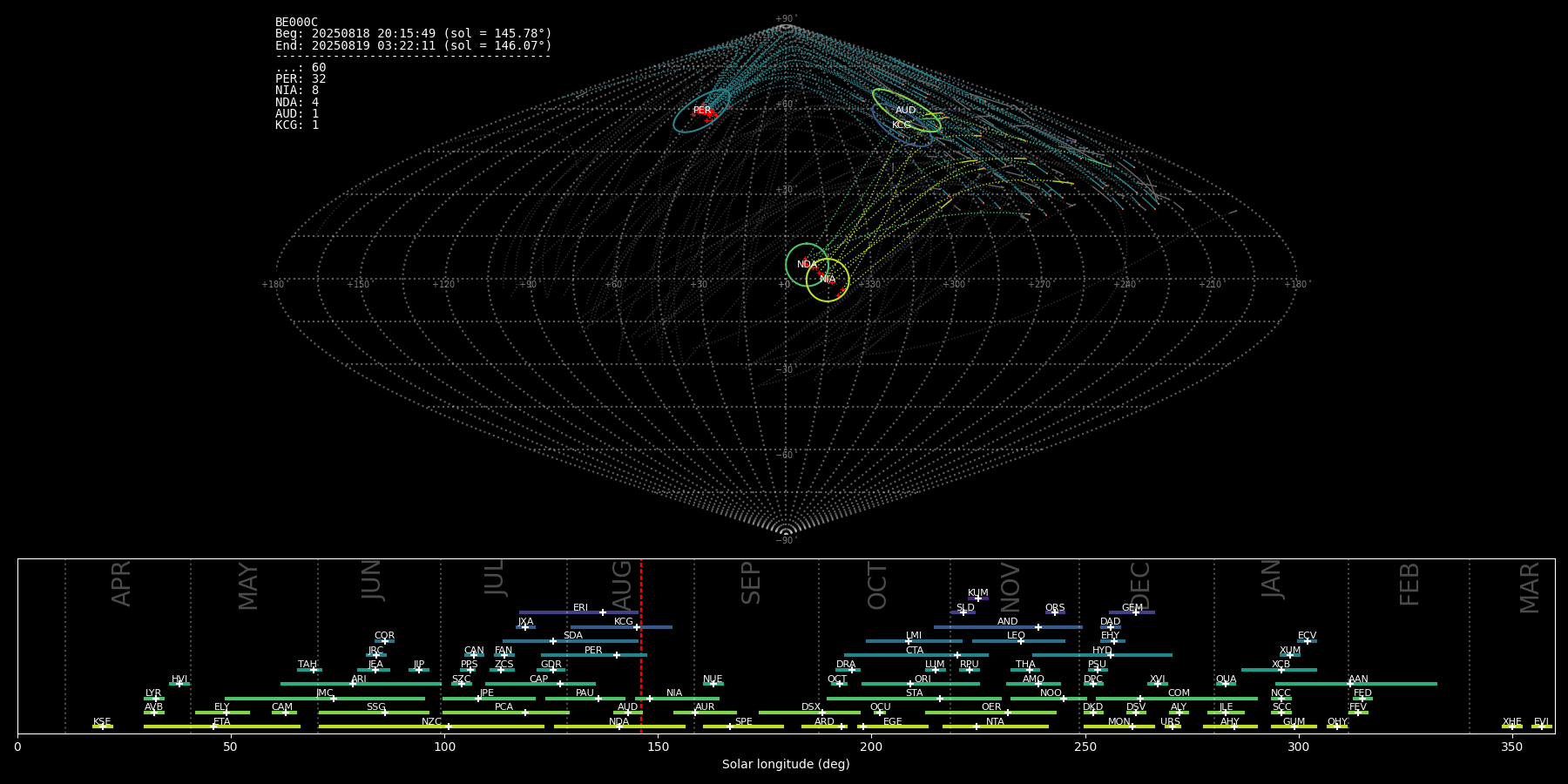Click the HYD shower bar in timeline

click(x=1102, y=655)
